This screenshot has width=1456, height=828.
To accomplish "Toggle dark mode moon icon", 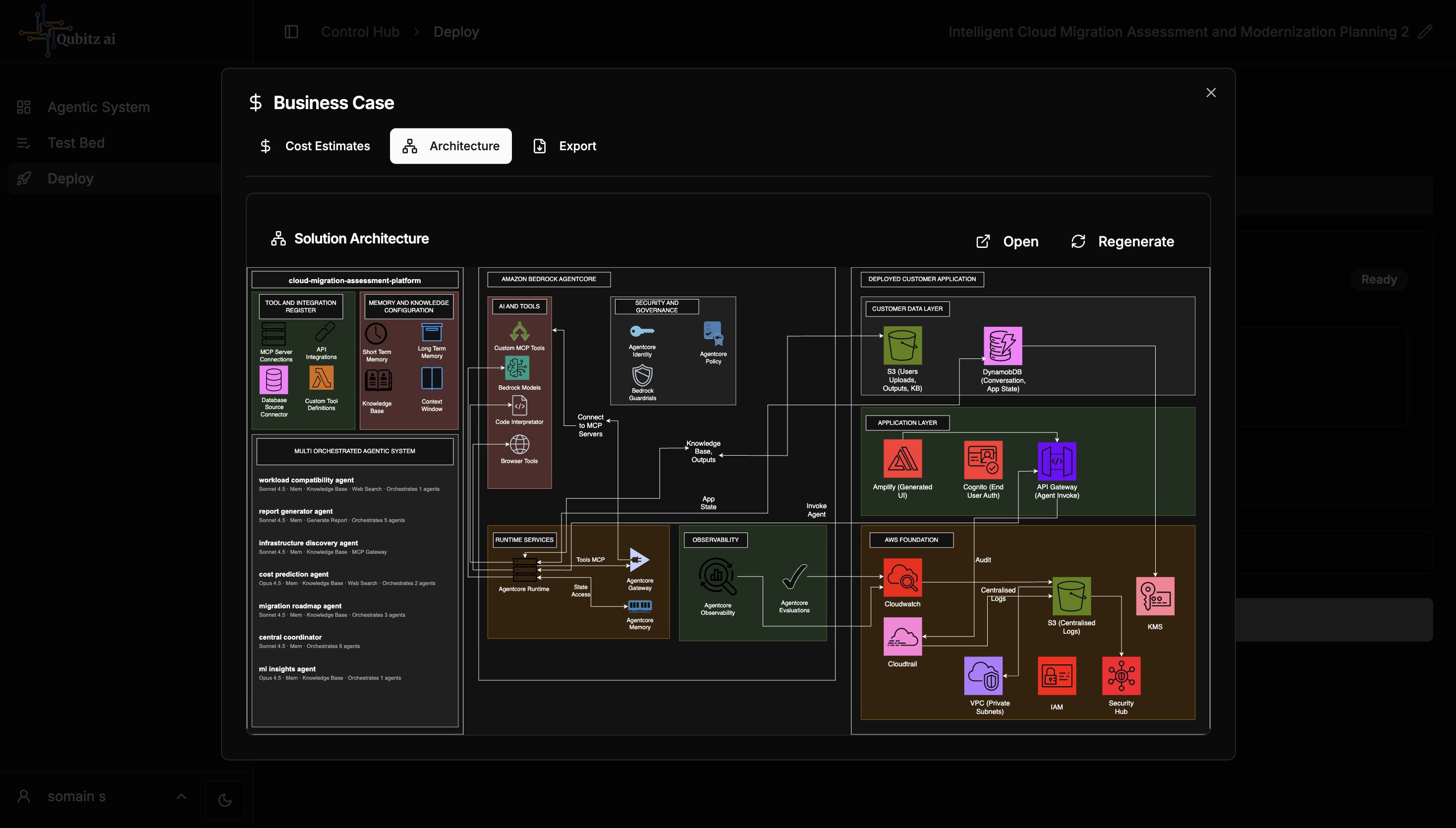I will pos(225,800).
